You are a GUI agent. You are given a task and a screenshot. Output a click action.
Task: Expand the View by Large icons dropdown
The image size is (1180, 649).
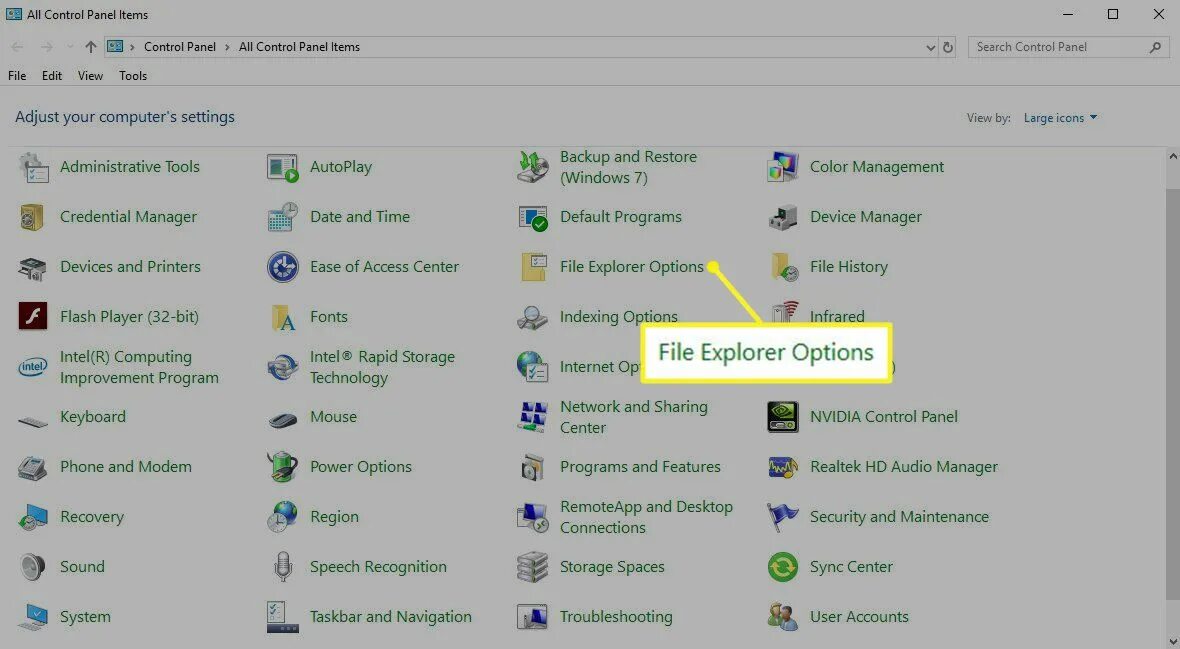(x=1060, y=117)
